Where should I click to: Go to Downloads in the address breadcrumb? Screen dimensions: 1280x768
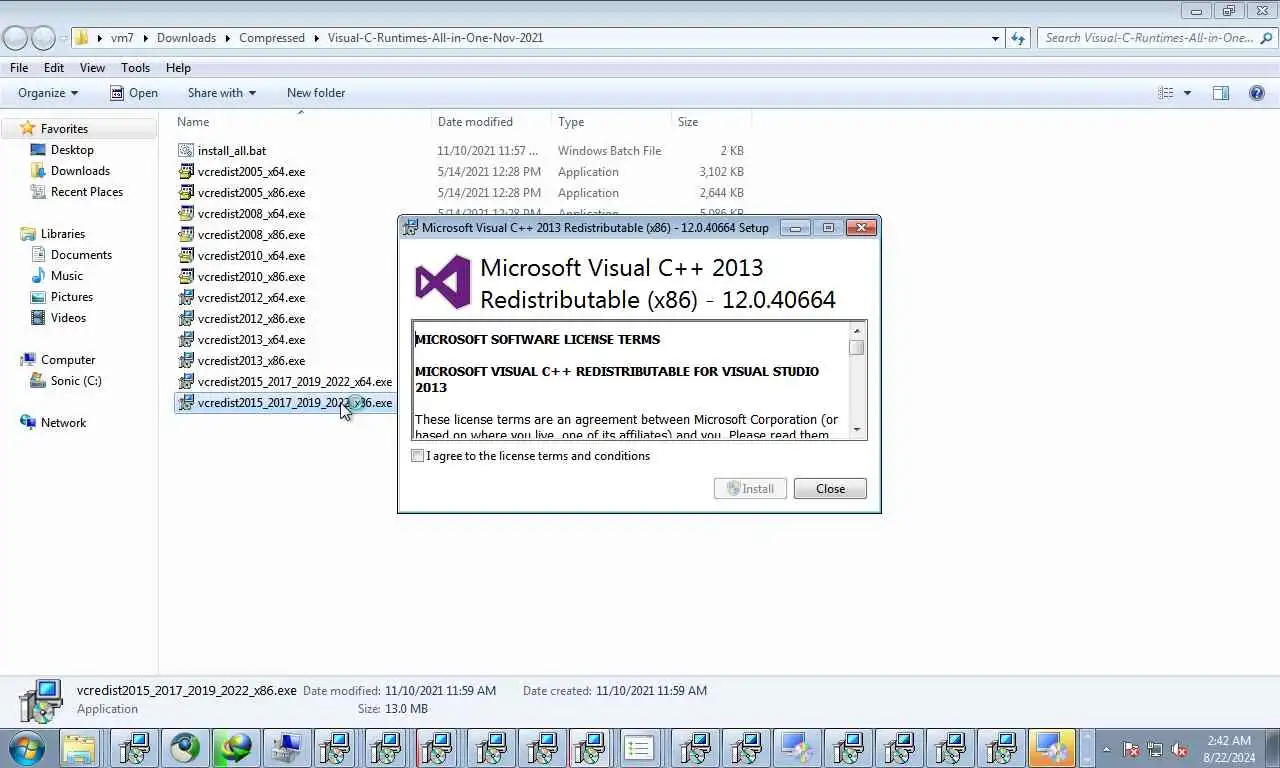click(186, 38)
